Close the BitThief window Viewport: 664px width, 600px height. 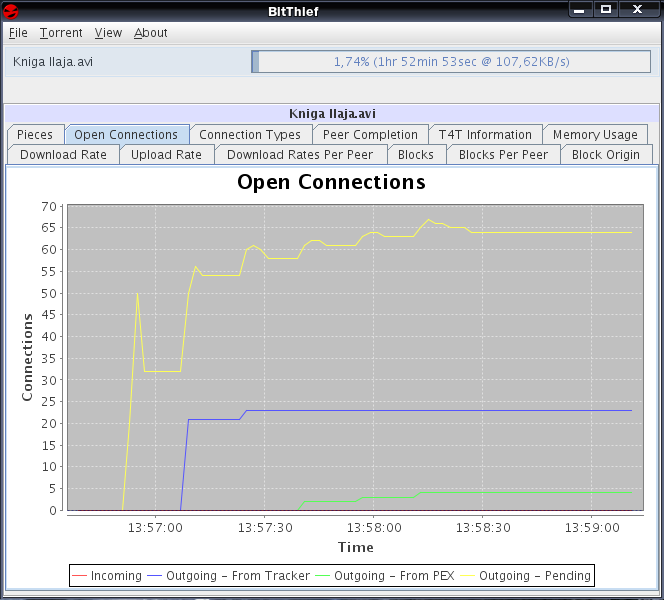[637, 10]
